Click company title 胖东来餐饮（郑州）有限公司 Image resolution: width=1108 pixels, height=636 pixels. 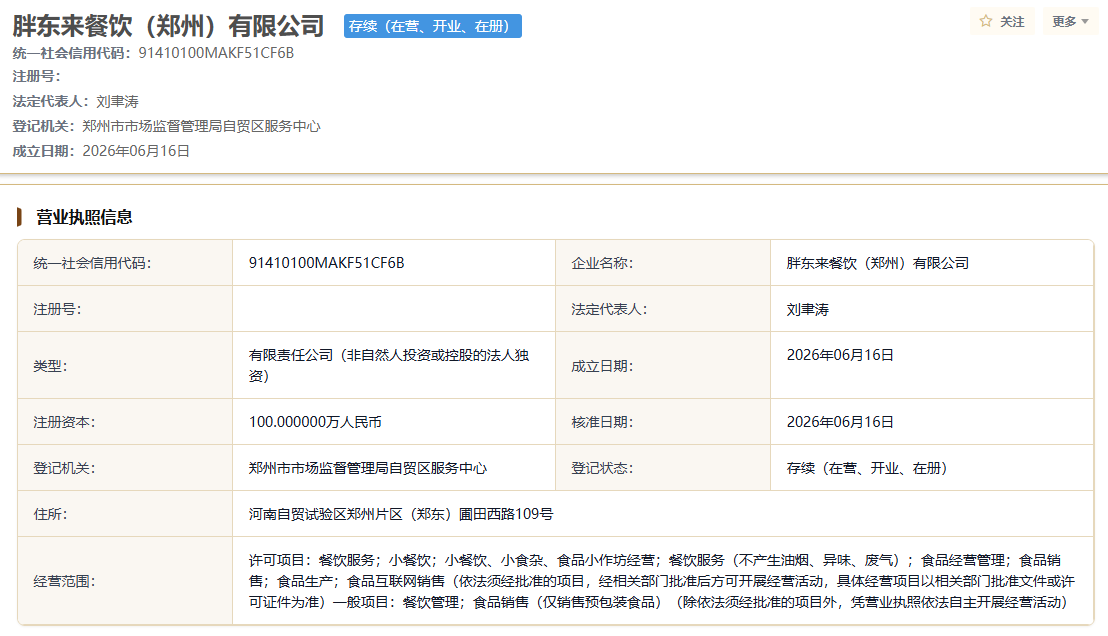coord(168,26)
